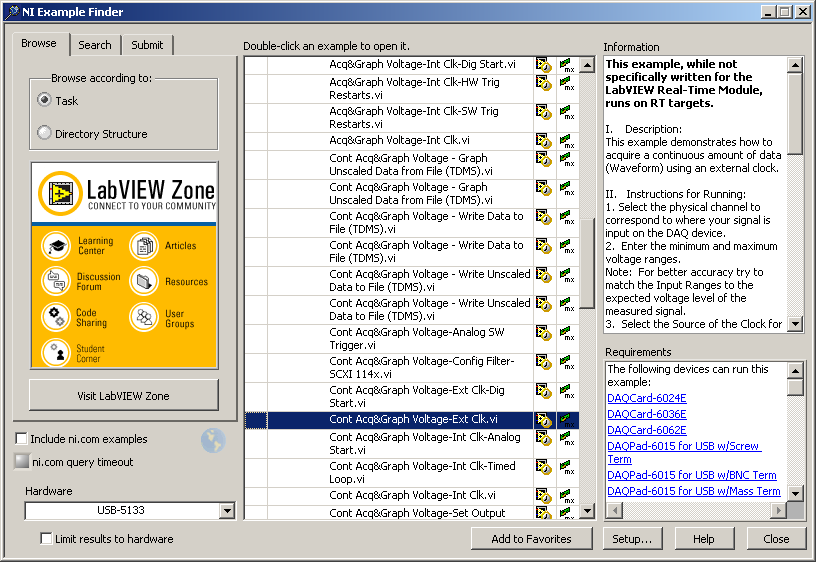
Task: Select Cont Acq&Graph Voltage-Config Filter-SCXI 114x.vi row
Action: pos(412,367)
